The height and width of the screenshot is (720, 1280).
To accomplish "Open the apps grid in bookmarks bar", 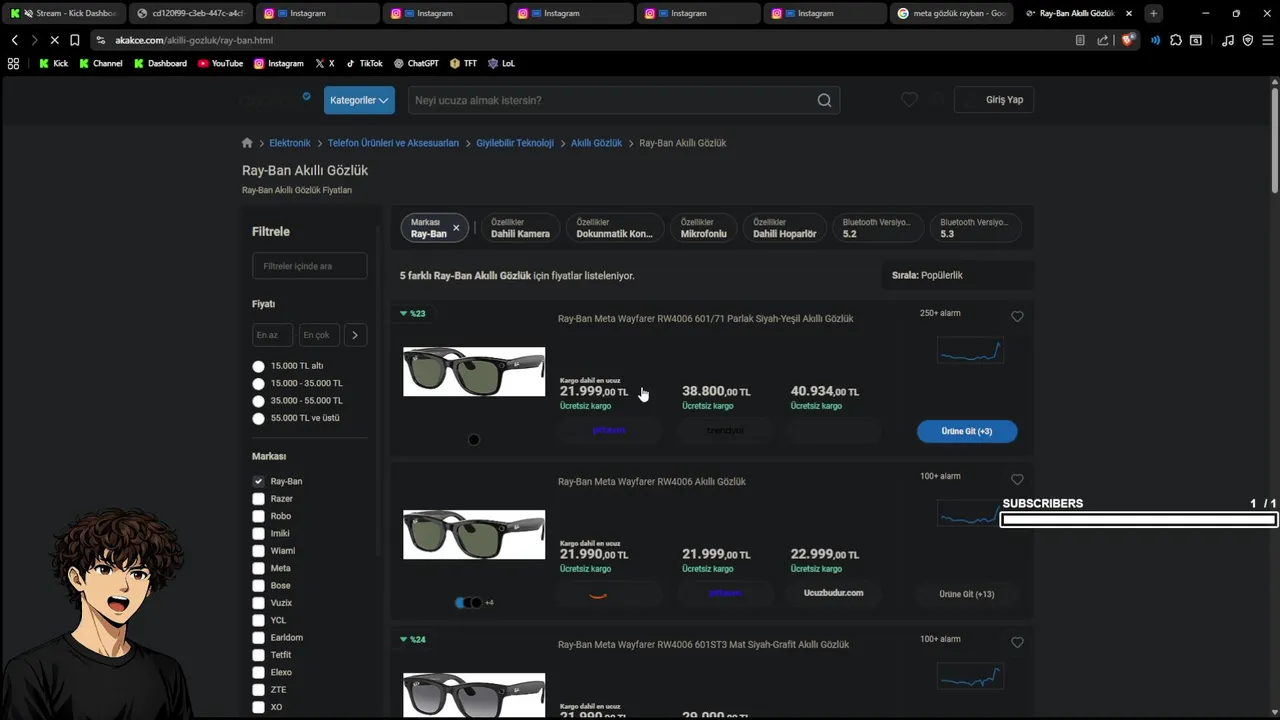I will click(x=13, y=63).
